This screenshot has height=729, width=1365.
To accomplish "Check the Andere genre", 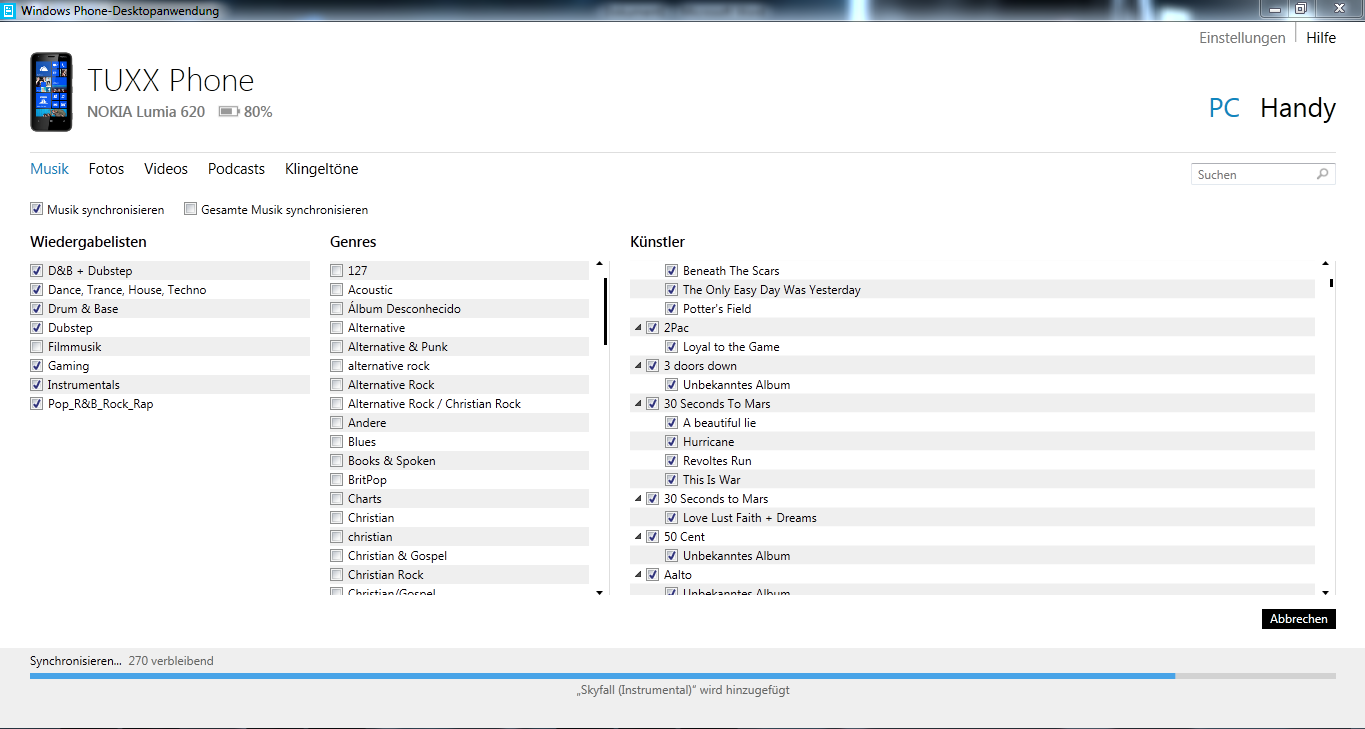I will 337,423.
